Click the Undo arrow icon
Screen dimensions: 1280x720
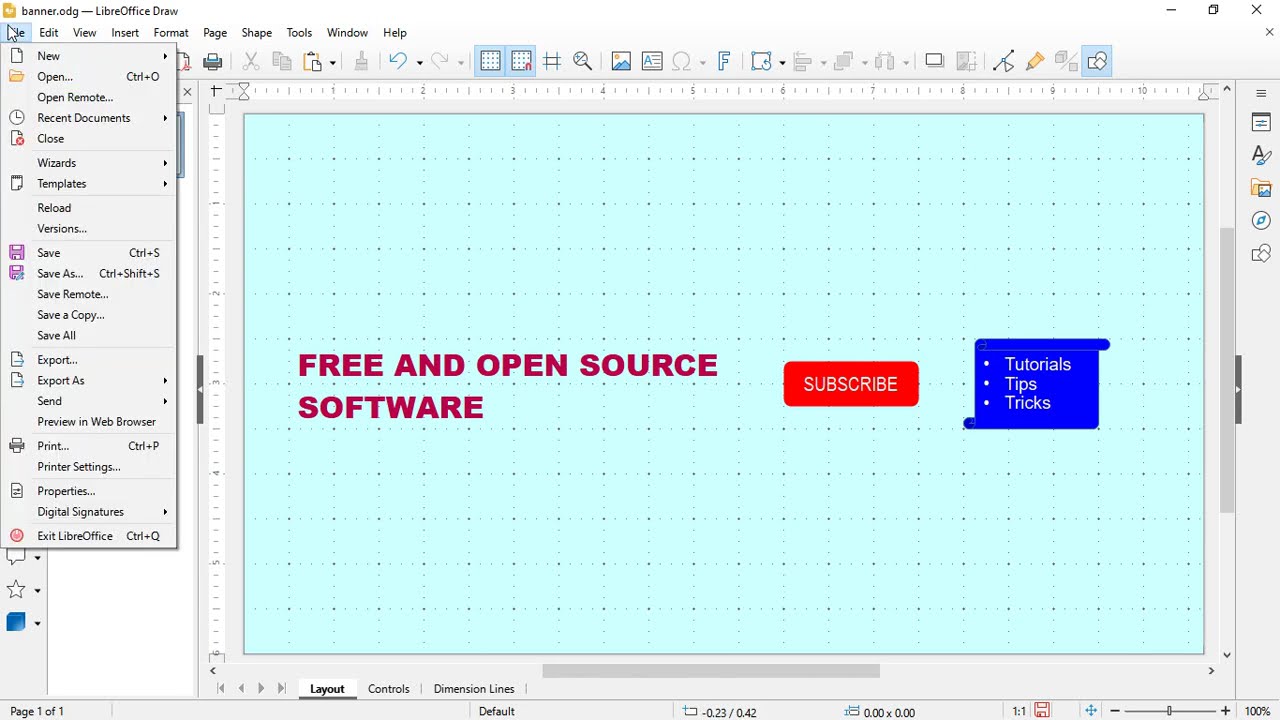coord(398,62)
